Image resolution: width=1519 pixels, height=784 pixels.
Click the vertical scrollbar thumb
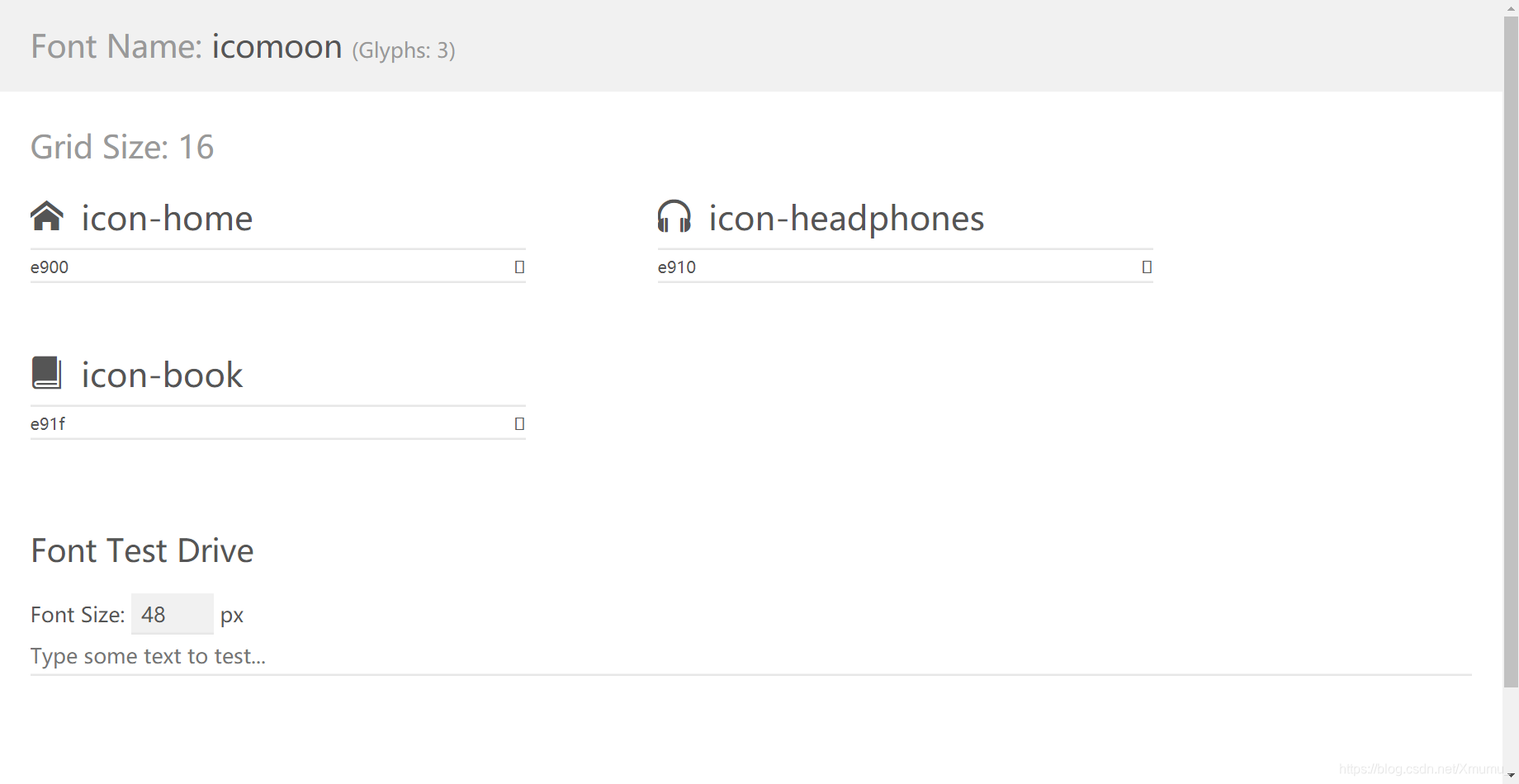point(1511,352)
